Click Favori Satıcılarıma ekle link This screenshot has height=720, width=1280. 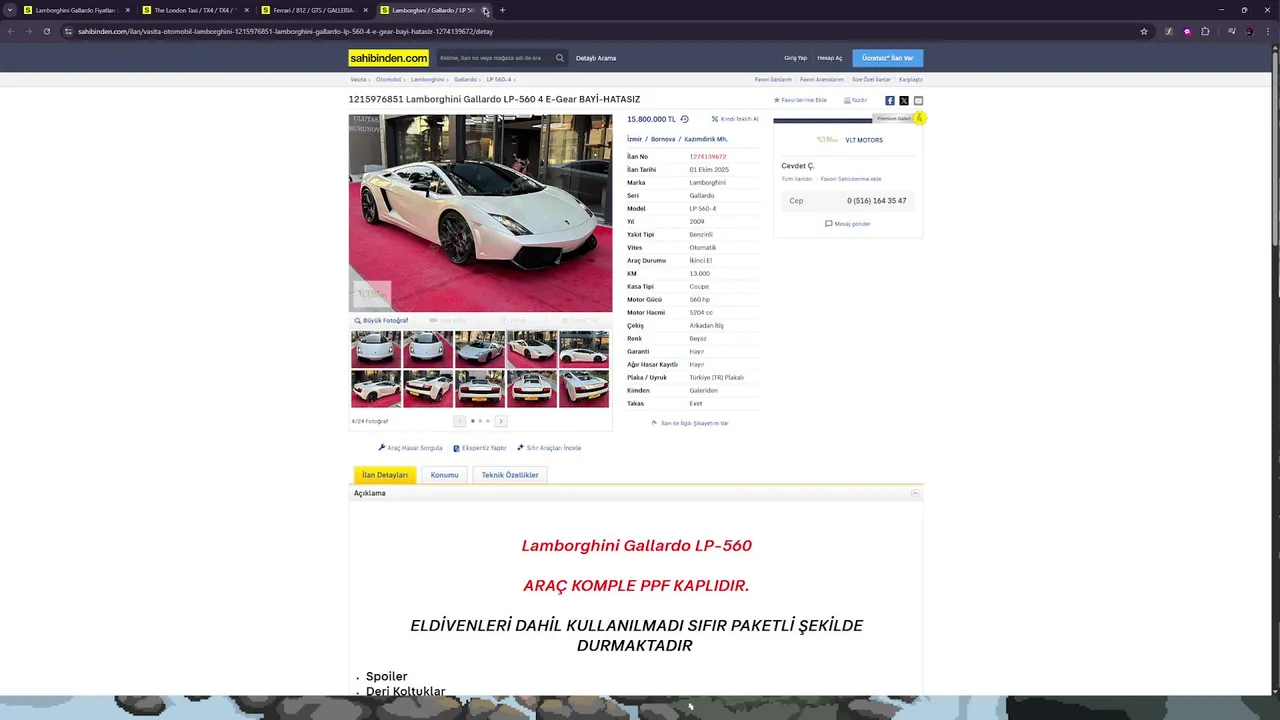[x=851, y=179]
